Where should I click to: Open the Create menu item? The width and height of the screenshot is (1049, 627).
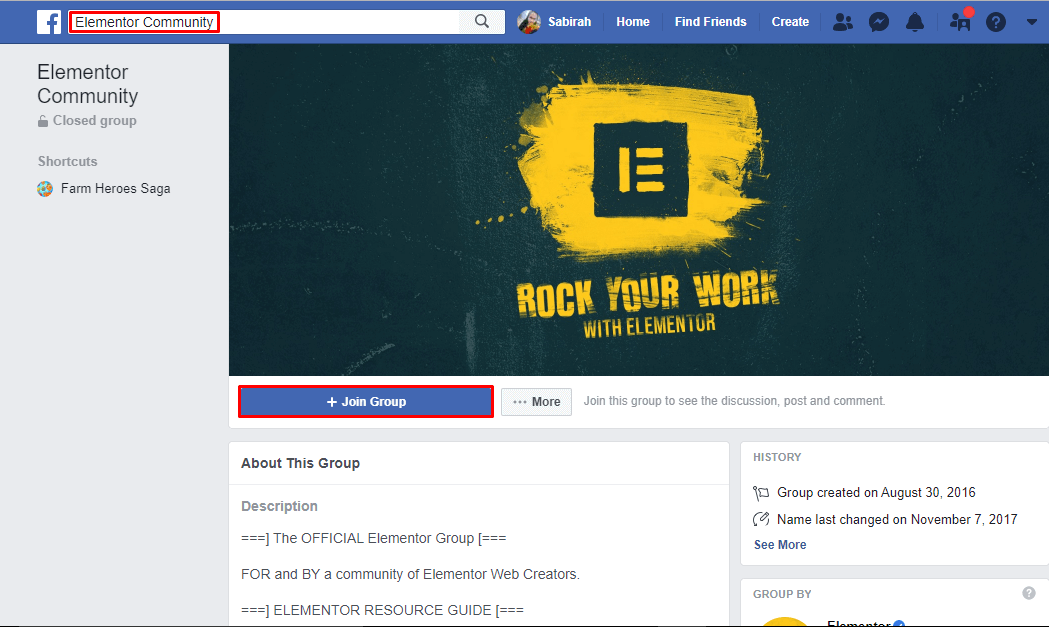790,21
